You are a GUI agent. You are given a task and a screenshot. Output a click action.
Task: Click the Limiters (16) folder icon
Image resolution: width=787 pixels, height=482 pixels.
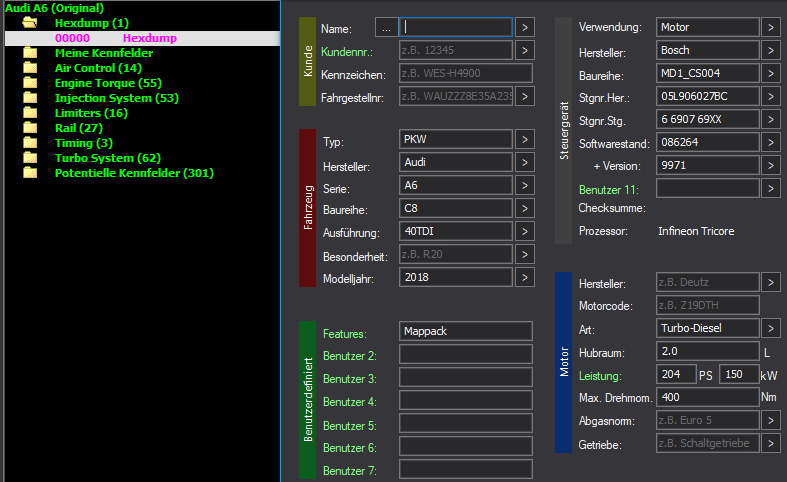(x=30, y=113)
